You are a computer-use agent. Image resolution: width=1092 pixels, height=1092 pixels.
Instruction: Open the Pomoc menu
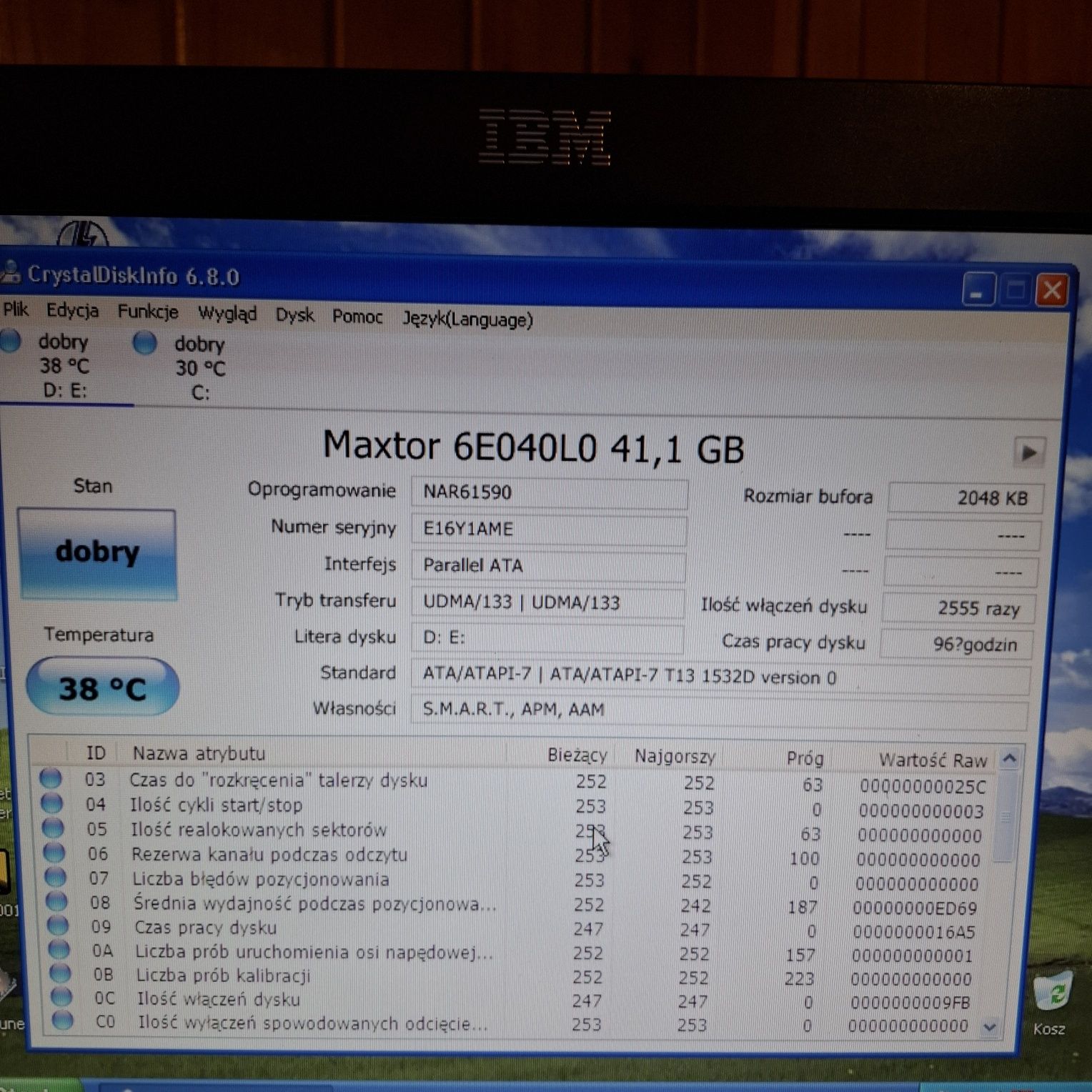(x=357, y=317)
